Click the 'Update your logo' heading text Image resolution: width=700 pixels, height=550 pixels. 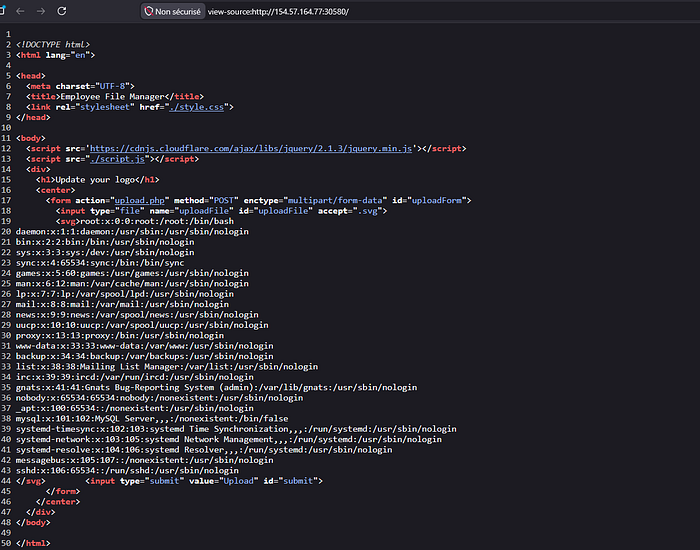pos(95,180)
